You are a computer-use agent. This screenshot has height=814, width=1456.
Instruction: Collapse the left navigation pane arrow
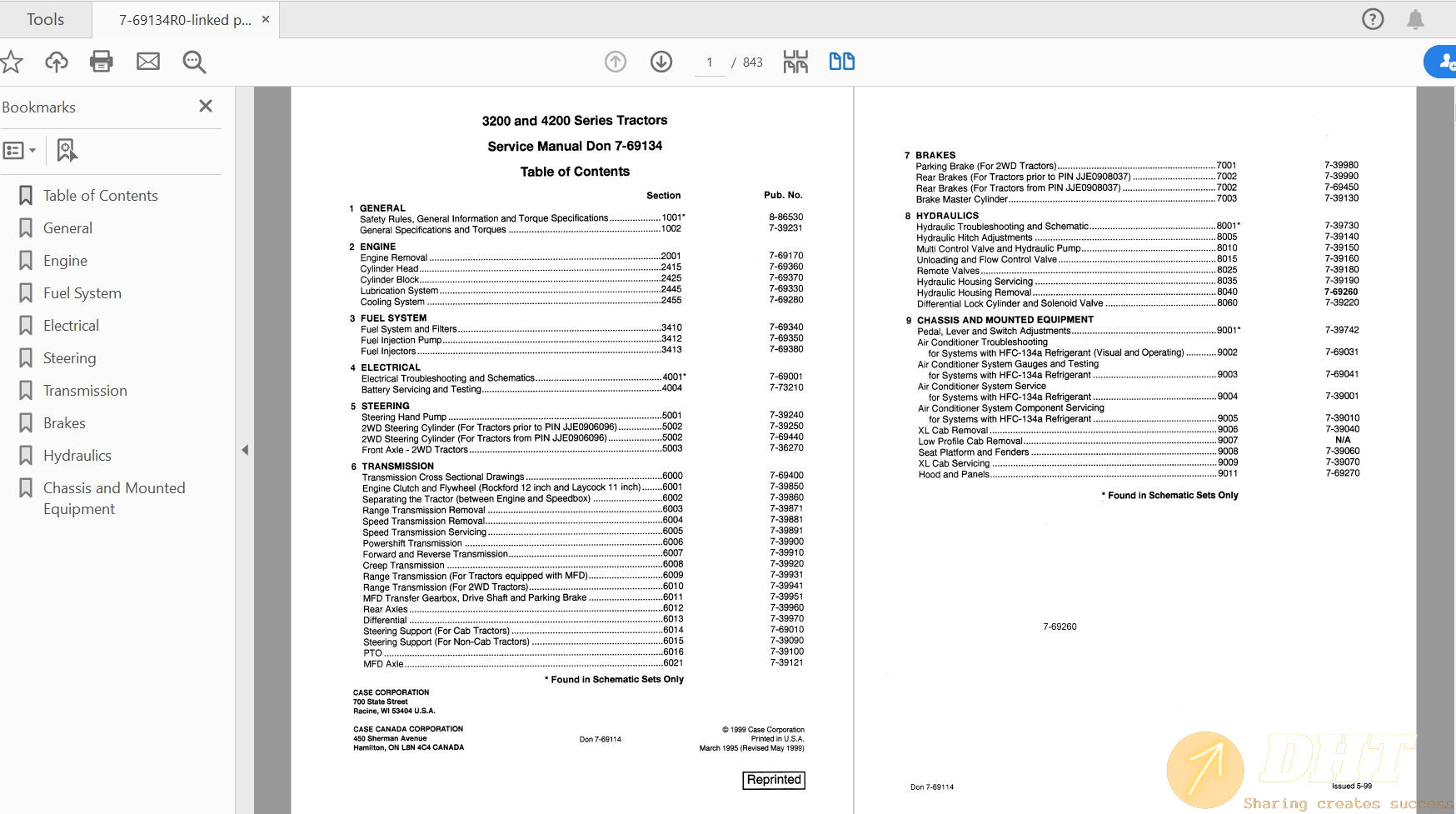coord(245,450)
